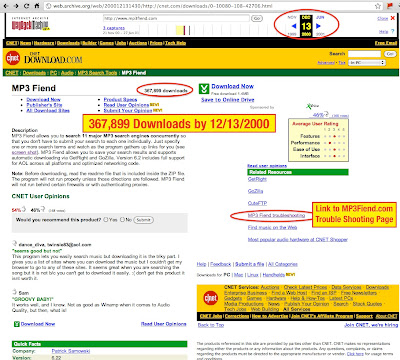This screenshot has height=360, width=400.
Task: Open All Download Sites link
Action: point(48,110)
